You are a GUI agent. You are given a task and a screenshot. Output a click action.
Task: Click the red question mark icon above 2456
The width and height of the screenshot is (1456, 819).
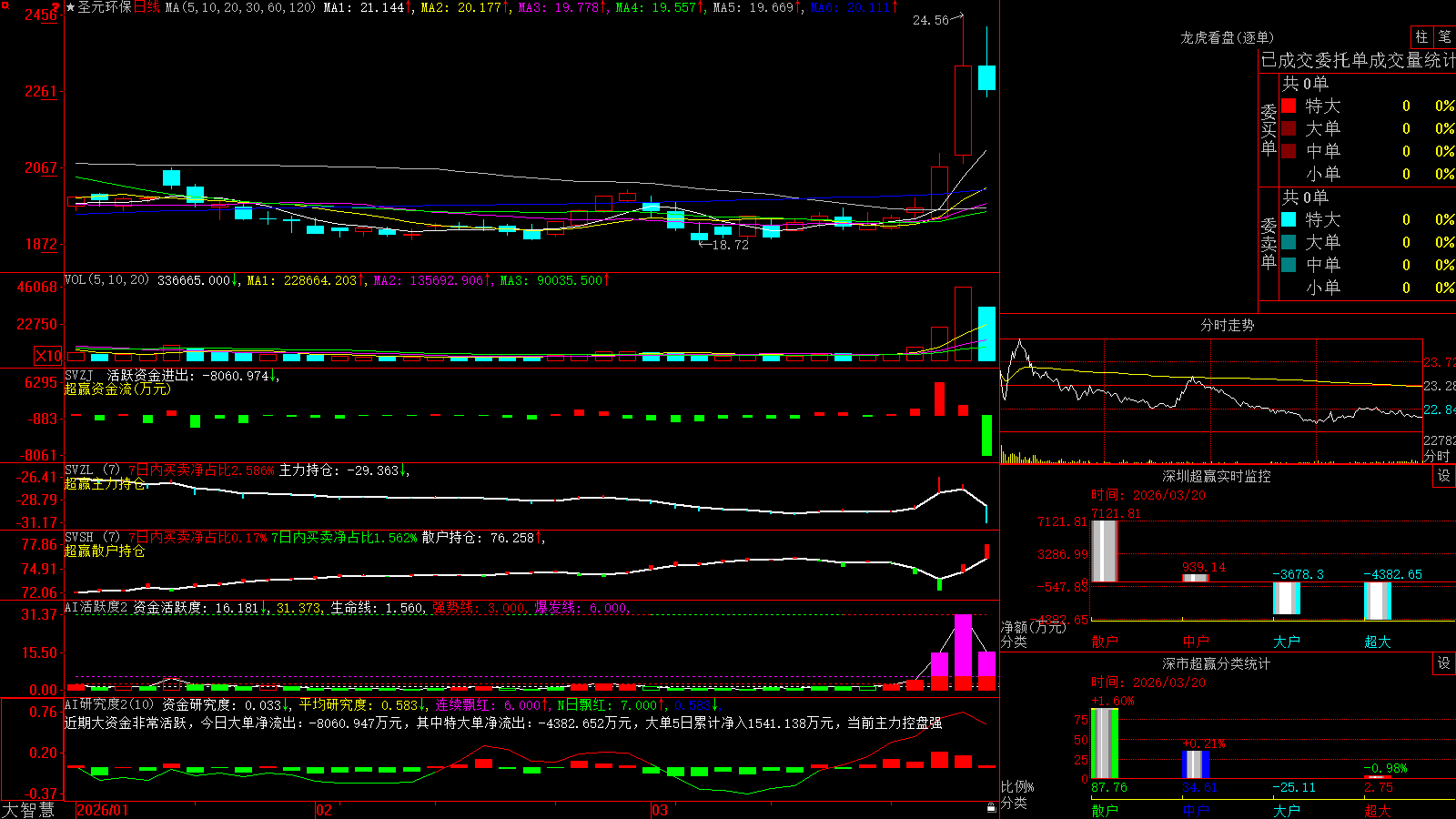coord(56,7)
